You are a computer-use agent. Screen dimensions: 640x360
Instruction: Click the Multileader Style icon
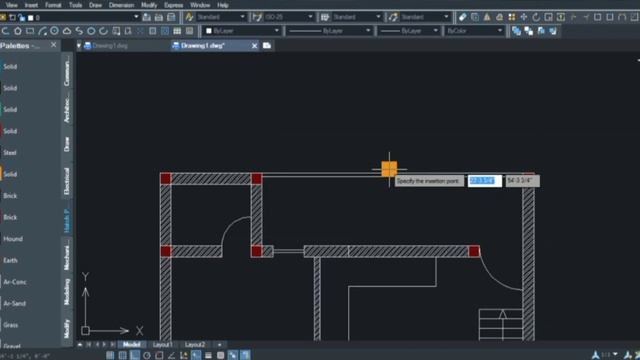(x=393, y=17)
